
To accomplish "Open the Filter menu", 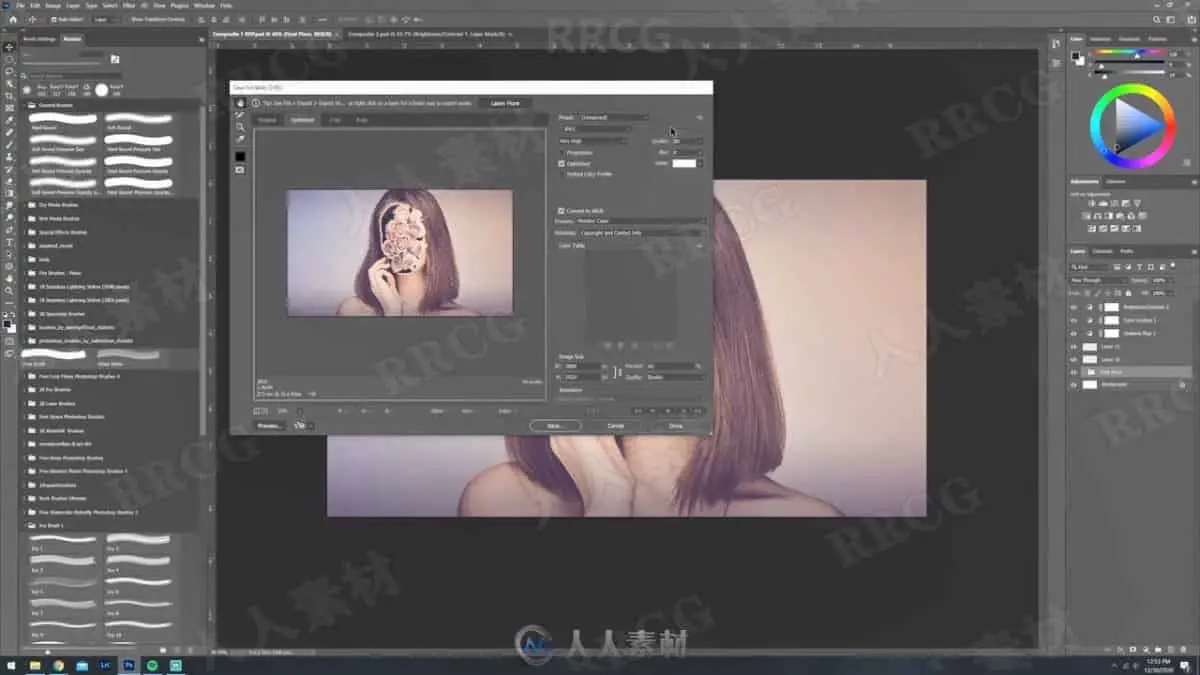I will (129, 5).
